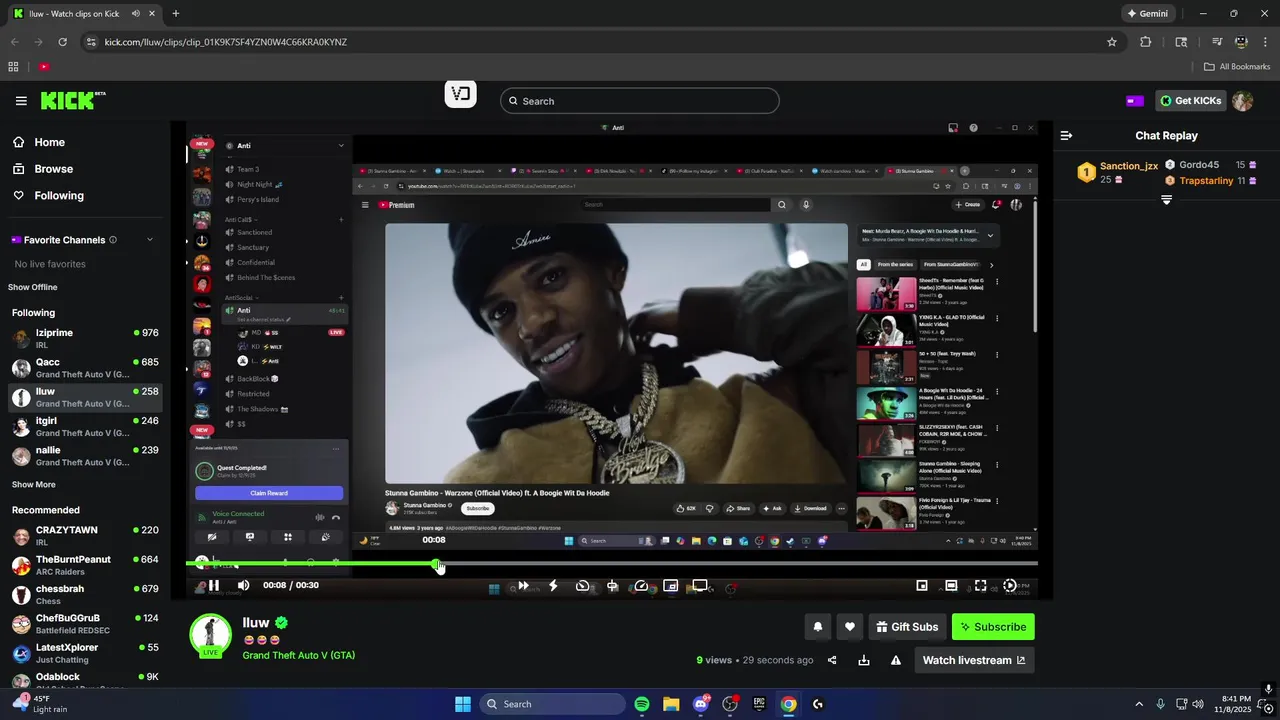The image size is (1280, 720).
Task: Click the purple icon beside Get KICKs
Action: (x=1135, y=101)
